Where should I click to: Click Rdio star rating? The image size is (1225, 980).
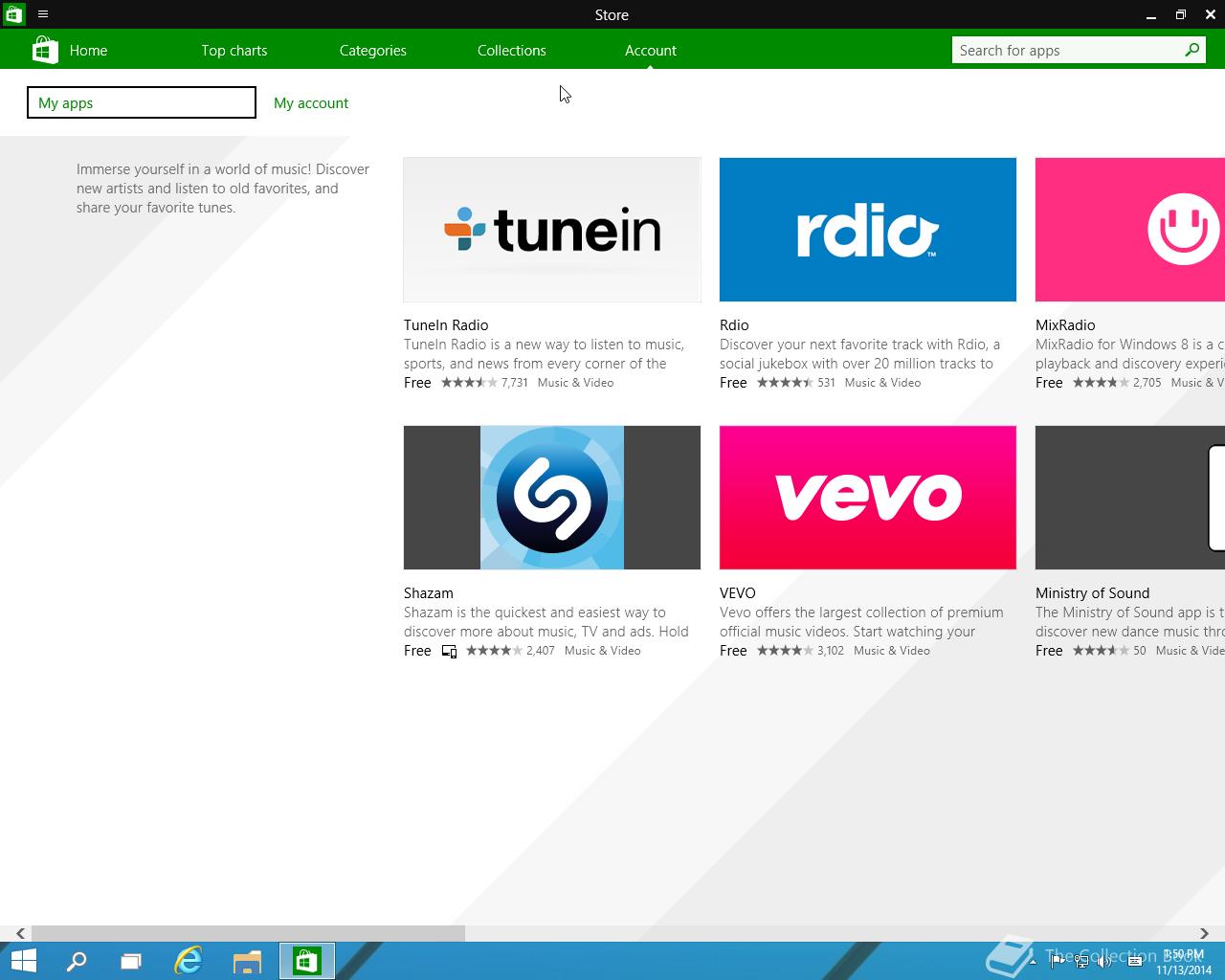click(x=785, y=383)
